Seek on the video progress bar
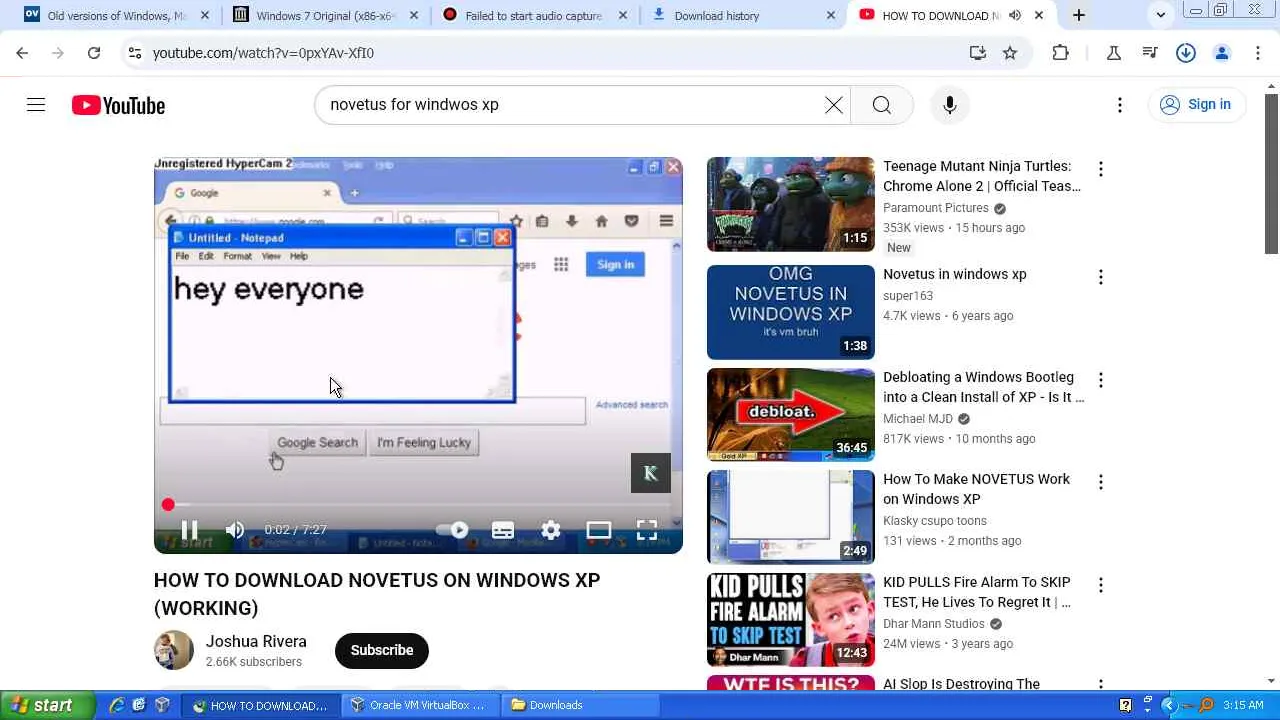Image resolution: width=1280 pixels, height=720 pixels. 418,505
